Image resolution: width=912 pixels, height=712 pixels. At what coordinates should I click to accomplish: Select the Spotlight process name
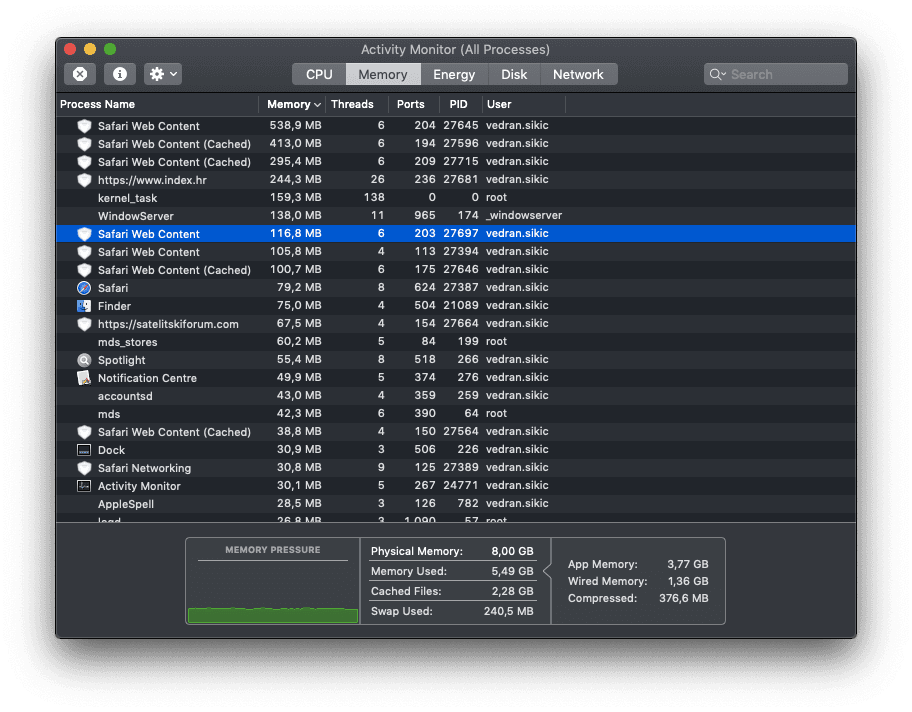(122, 360)
